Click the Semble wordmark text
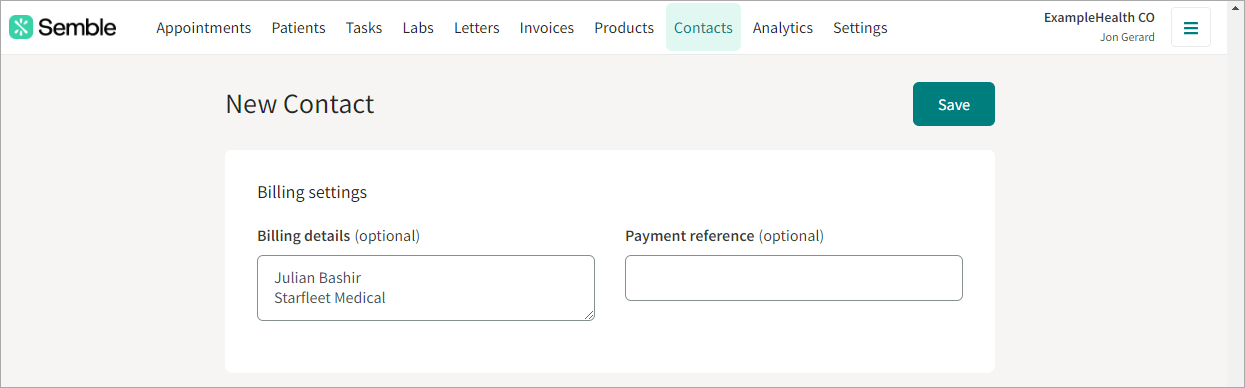 [x=77, y=27]
